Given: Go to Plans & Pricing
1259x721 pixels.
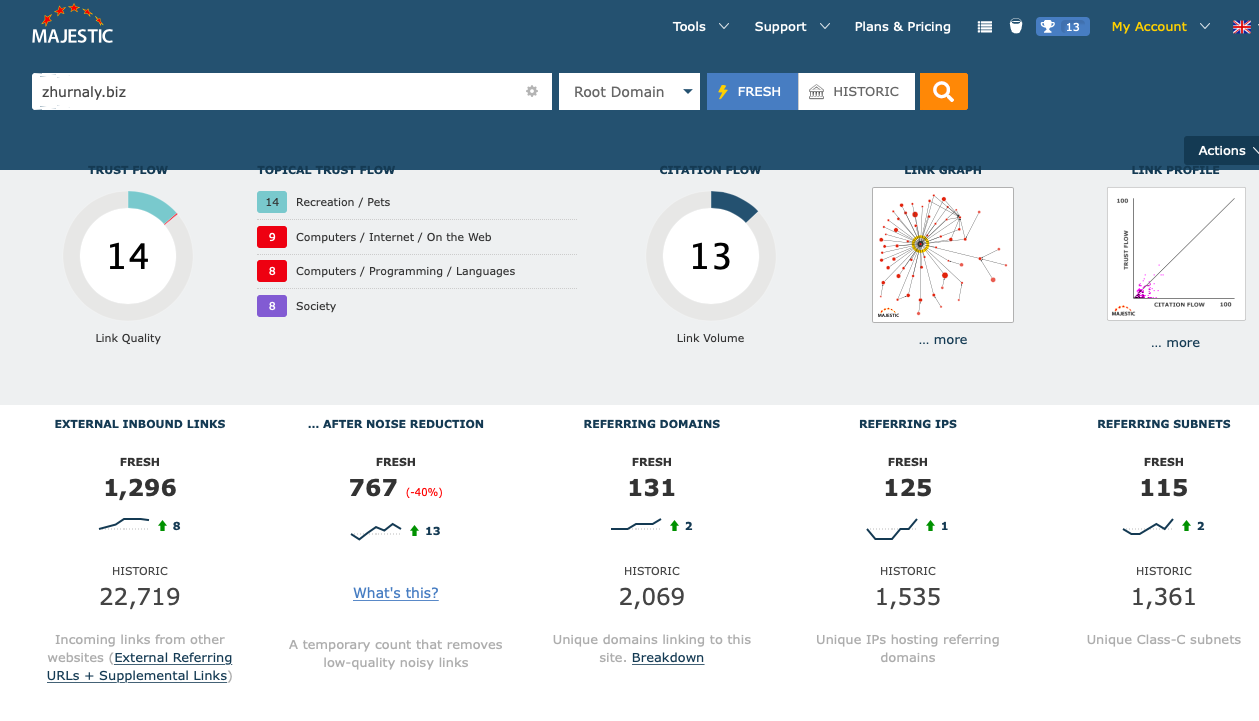Looking at the screenshot, I should pyautogui.click(x=902, y=27).
